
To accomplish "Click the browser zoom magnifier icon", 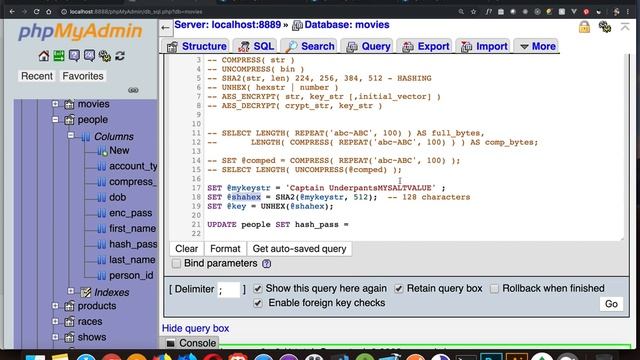I will point(461,12).
